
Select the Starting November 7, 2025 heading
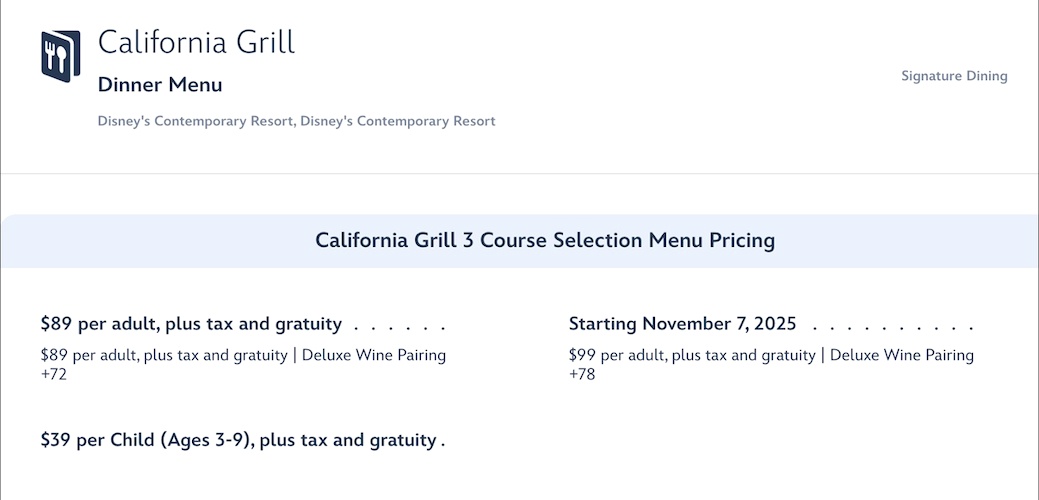pyautogui.click(x=682, y=324)
